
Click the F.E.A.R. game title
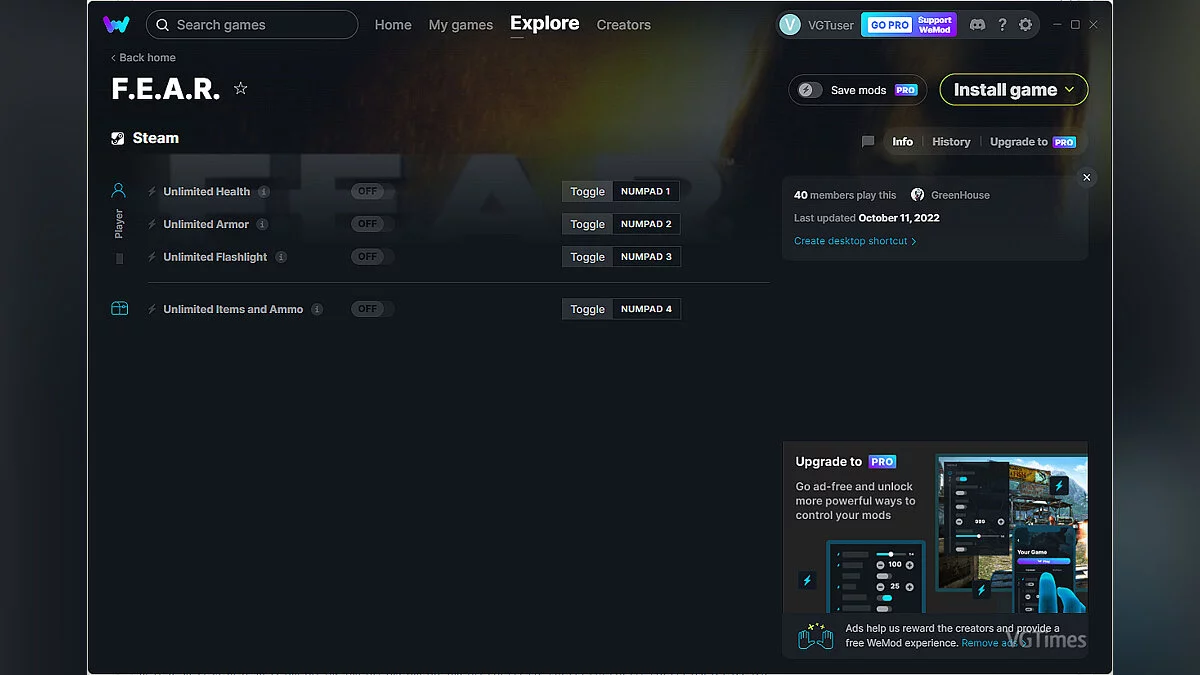(x=166, y=89)
